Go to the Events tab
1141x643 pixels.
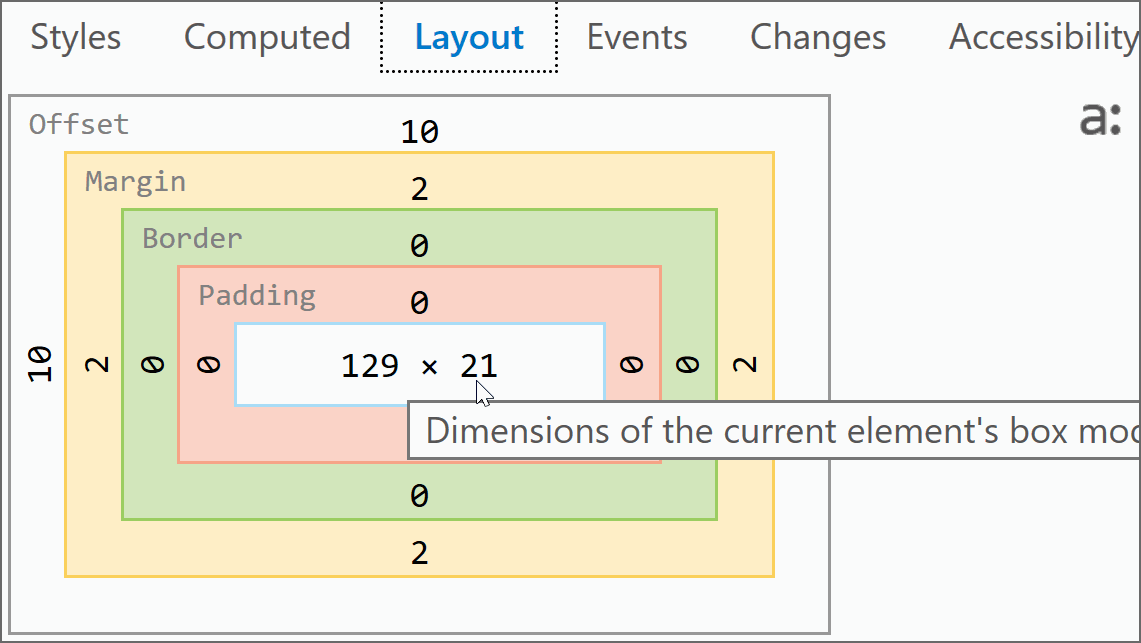coord(637,38)
